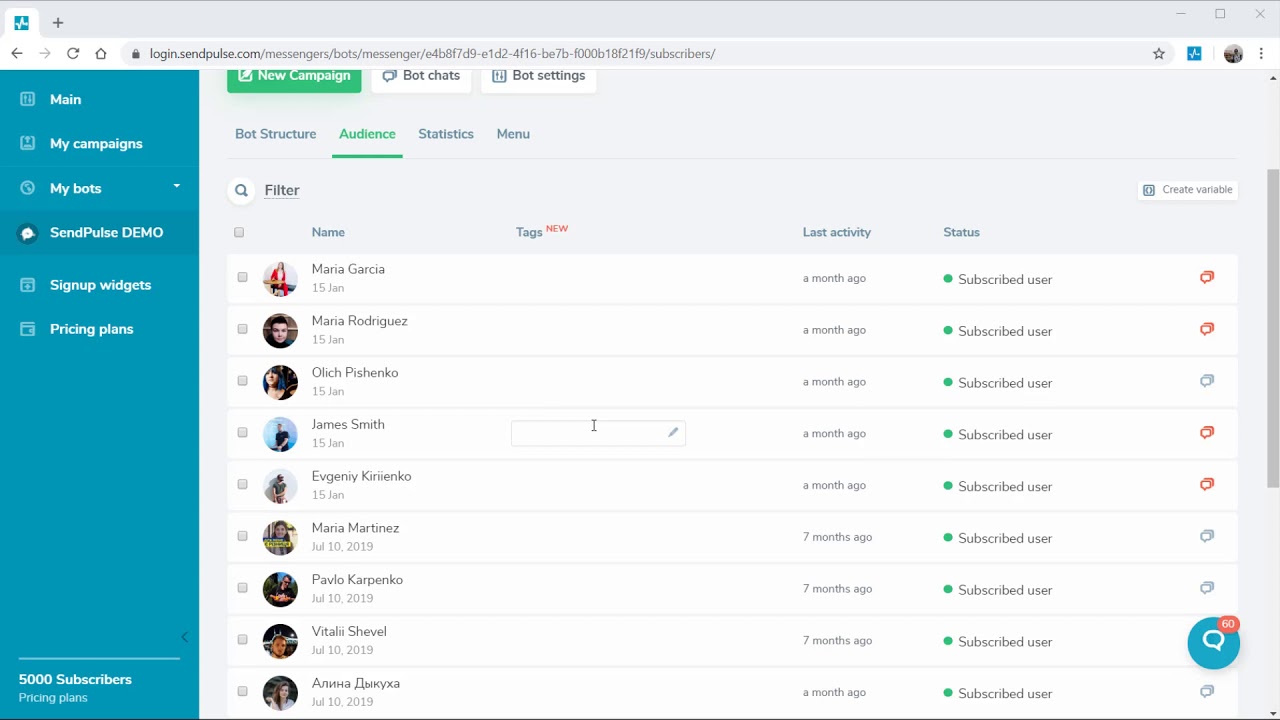Click the New Campaign button
Viewport: 1280px width, 720px height.
(294, 80)
